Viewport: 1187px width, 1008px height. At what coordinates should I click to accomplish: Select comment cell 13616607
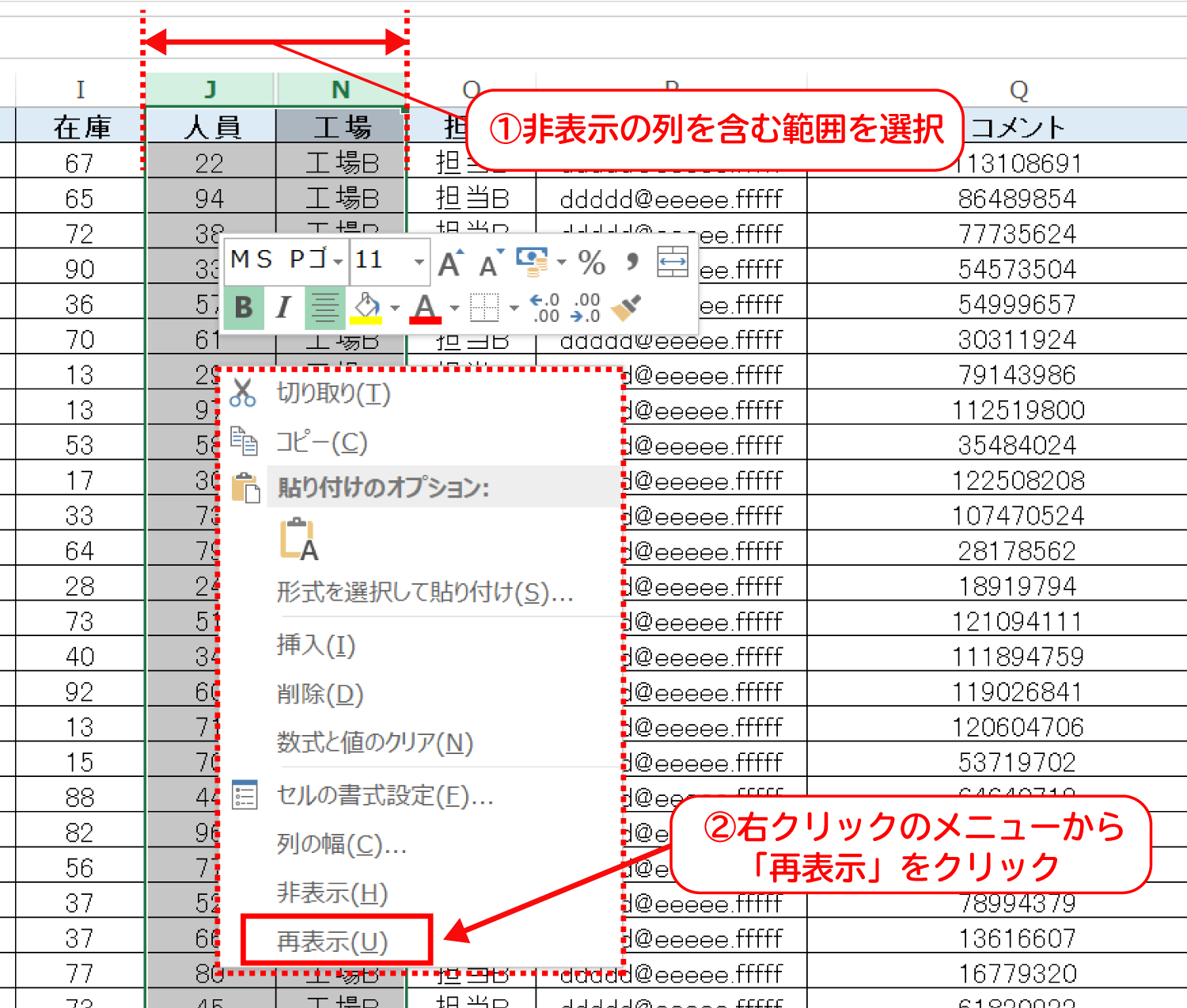tap(1018, 938)
